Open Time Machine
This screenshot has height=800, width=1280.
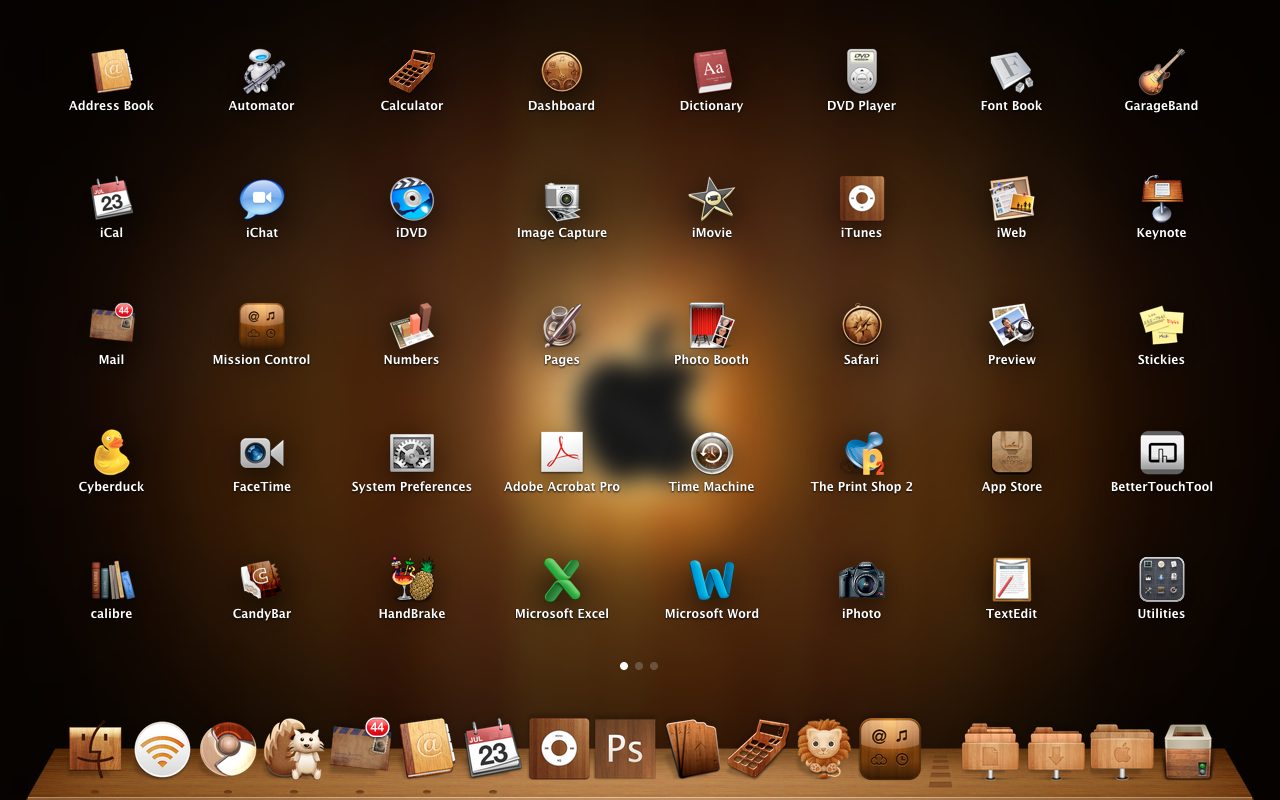pyautogui.click(x=712, y=452)
